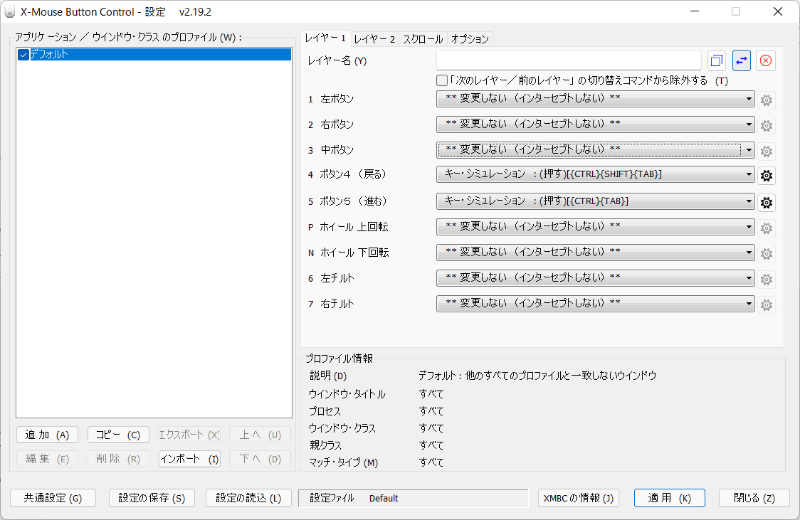Screen dimensions: 800x520
Task: Open the オプション tab
Action: 470,39
